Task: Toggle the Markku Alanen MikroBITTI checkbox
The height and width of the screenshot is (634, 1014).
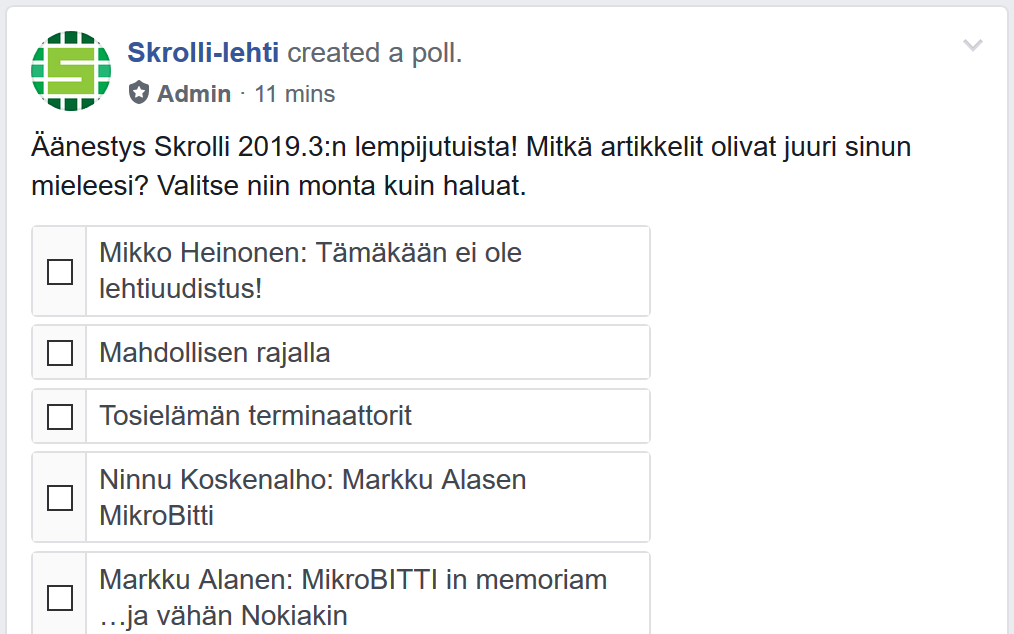Action: [x=60, y=597]
